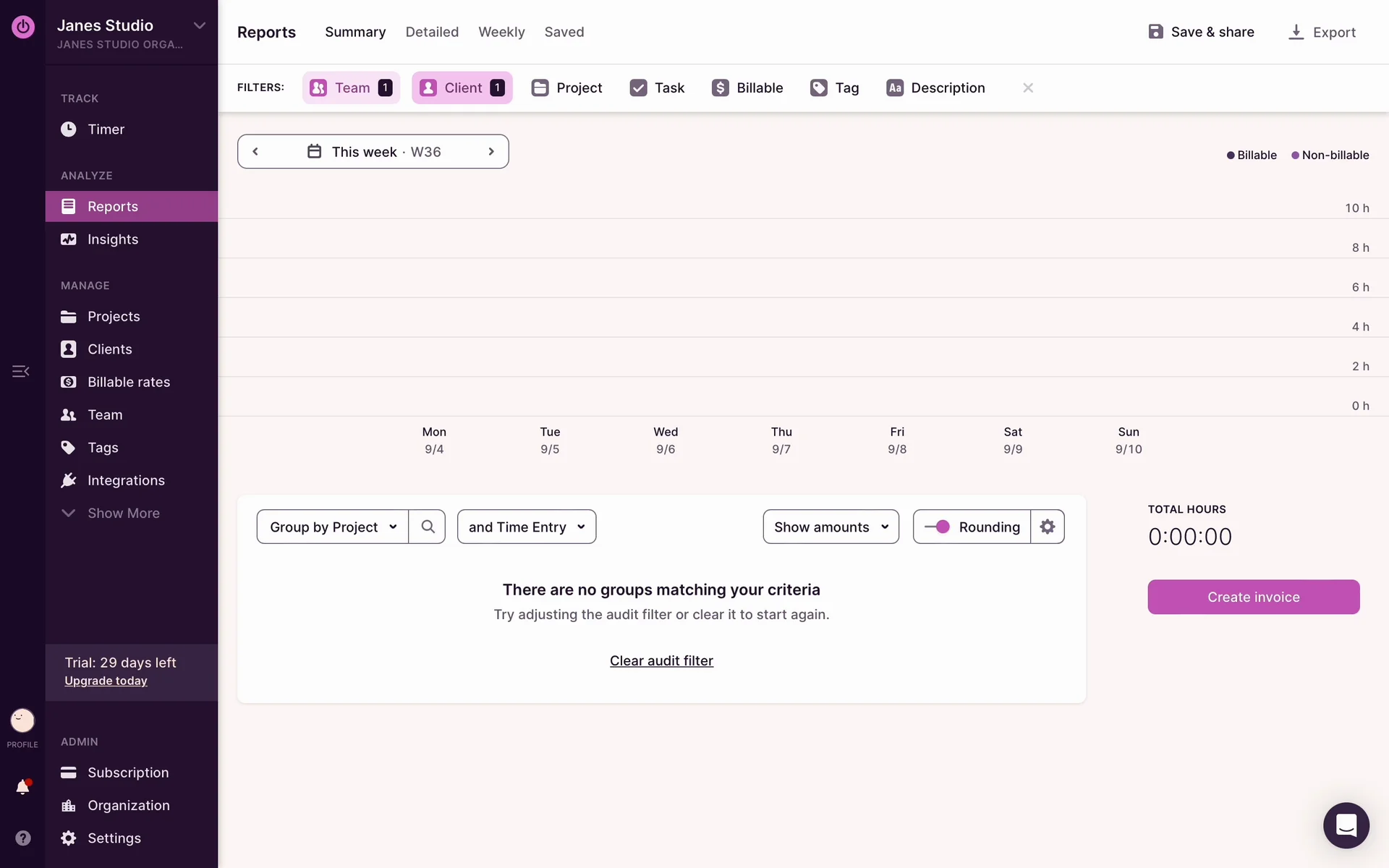Open the notifications bell
1389x868 pixels.
[22, 787]
